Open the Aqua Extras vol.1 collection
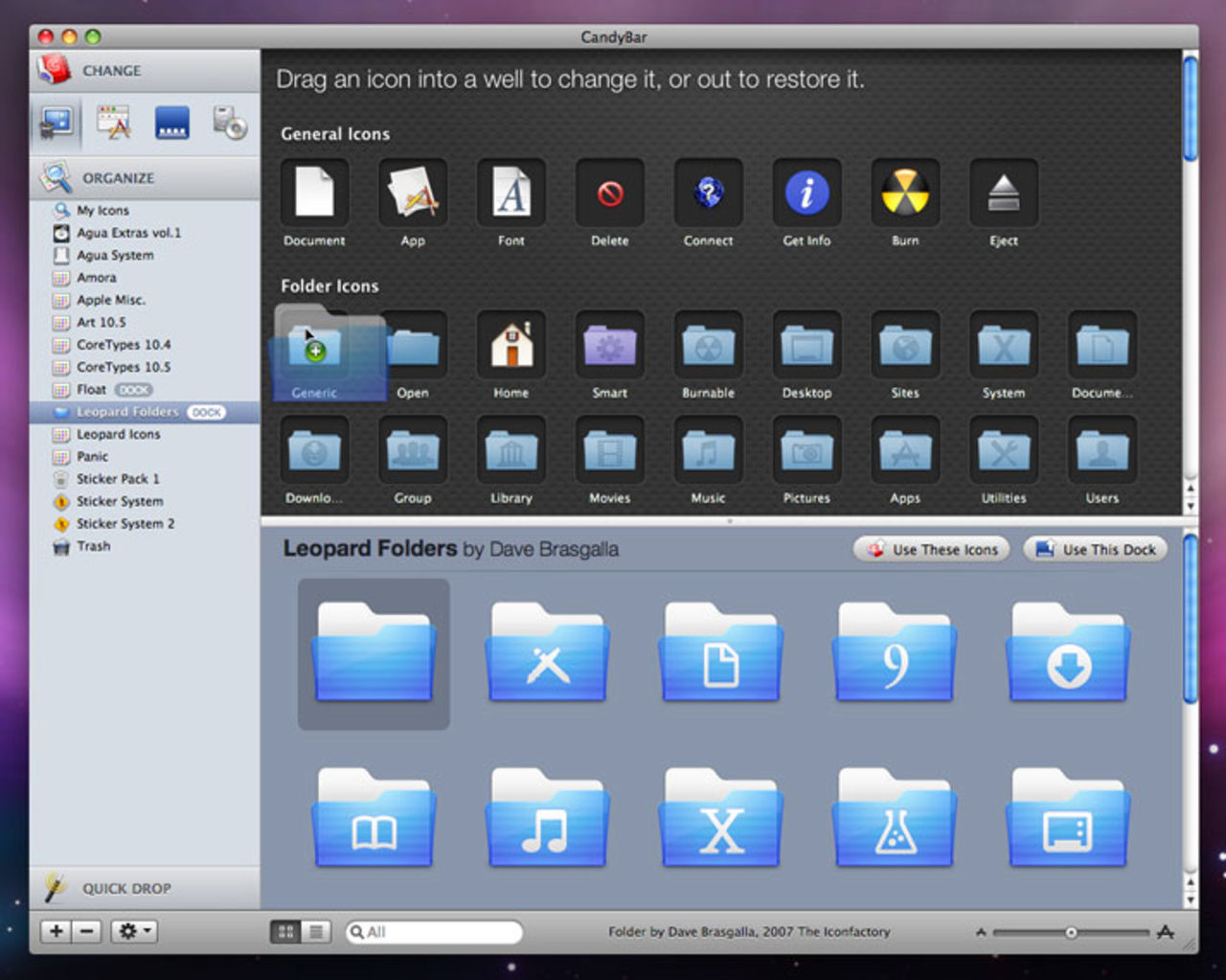The image size is (1226, 980). [128, 233]
